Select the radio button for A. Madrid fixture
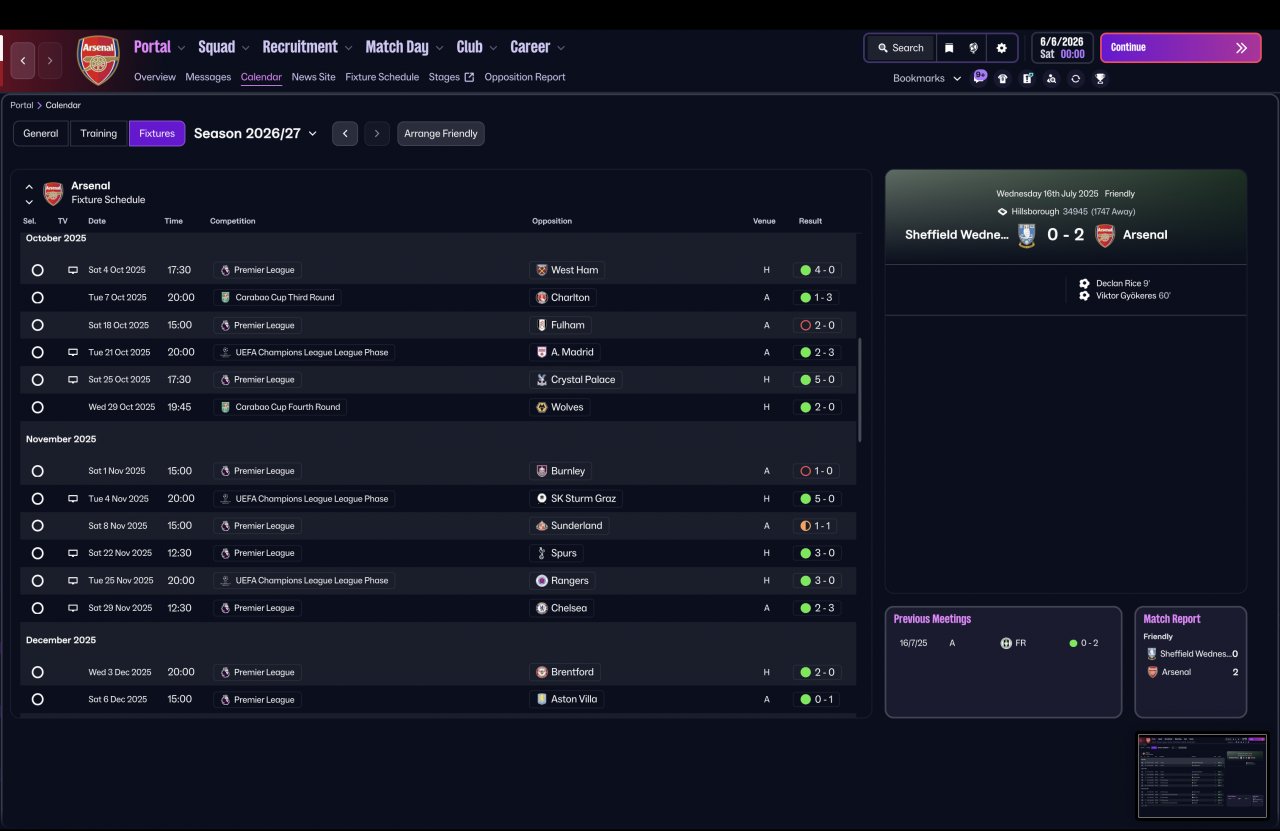The width and height of the screenshot is (1280, 831). pos(37,352)
